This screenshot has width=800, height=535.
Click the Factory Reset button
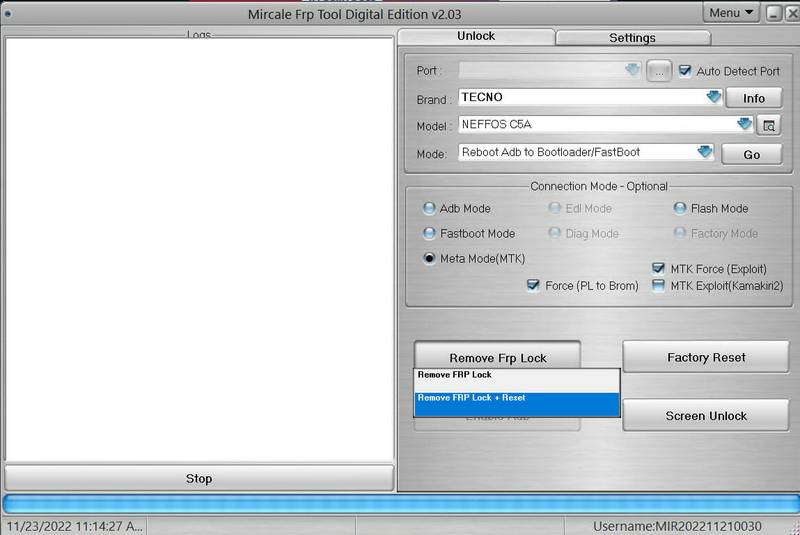pos(706,357)
